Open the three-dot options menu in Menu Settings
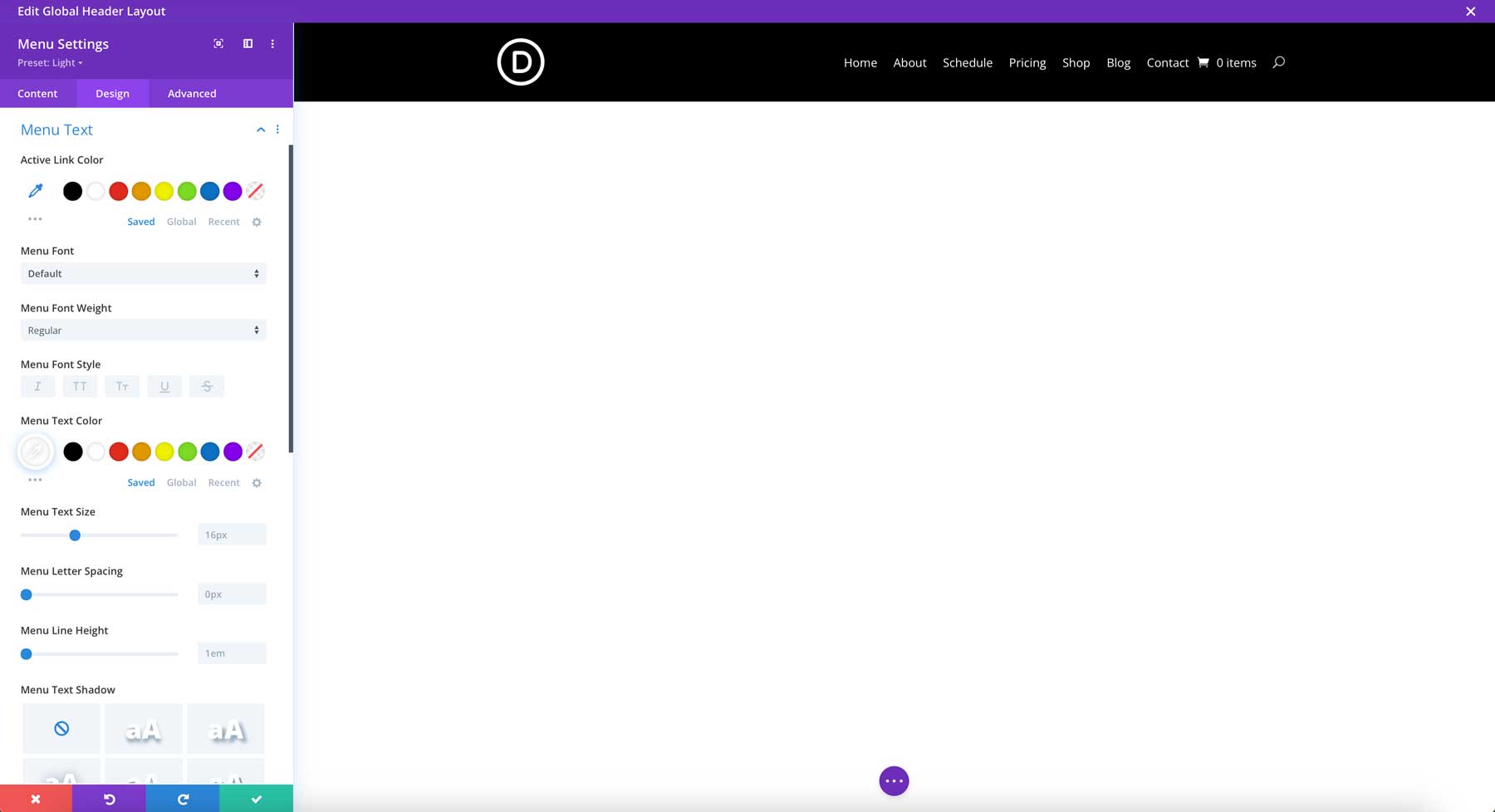Viewport: 1495px width, 812px height. tap(272, 43)
